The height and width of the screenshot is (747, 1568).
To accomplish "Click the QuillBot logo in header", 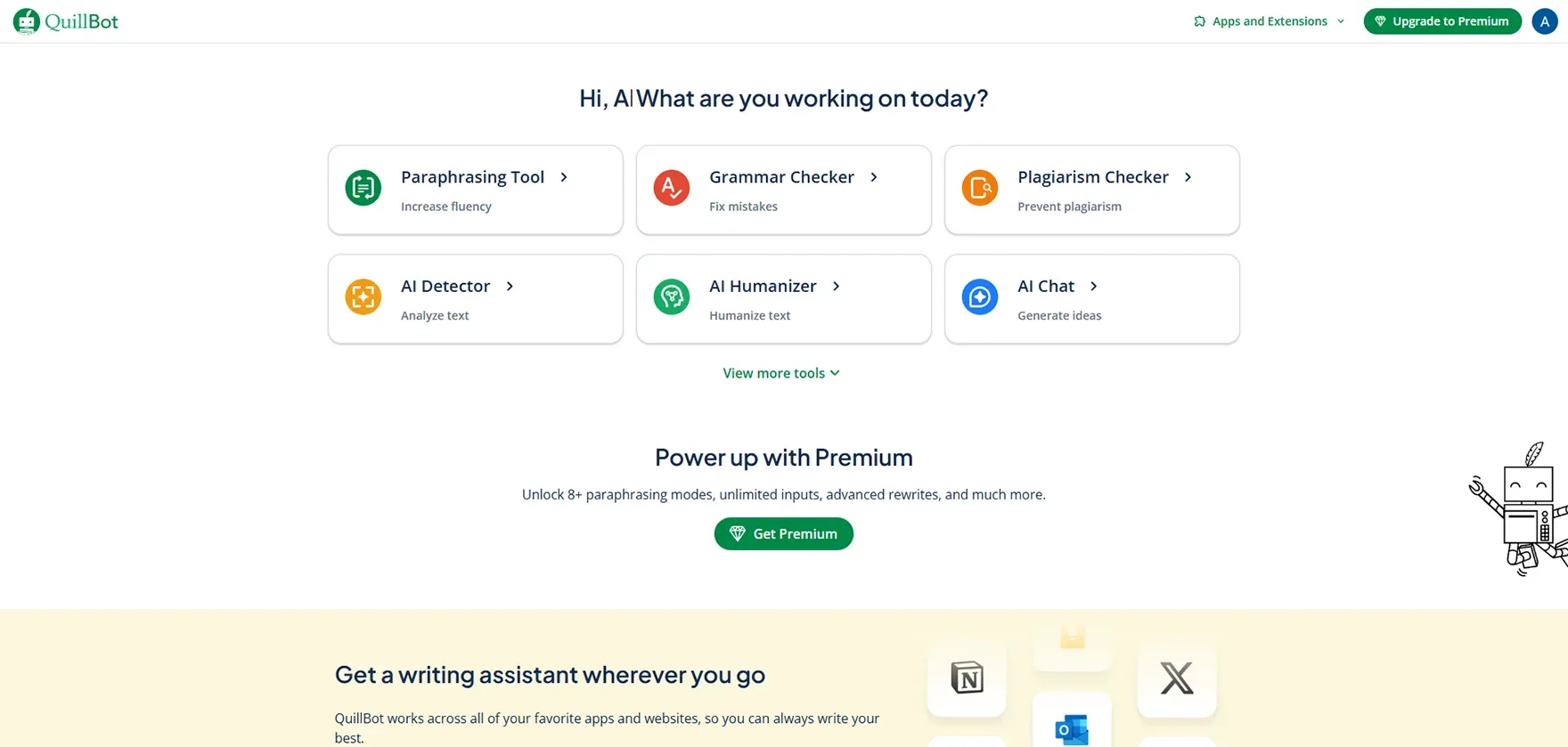I will click(x=66, y=21).
